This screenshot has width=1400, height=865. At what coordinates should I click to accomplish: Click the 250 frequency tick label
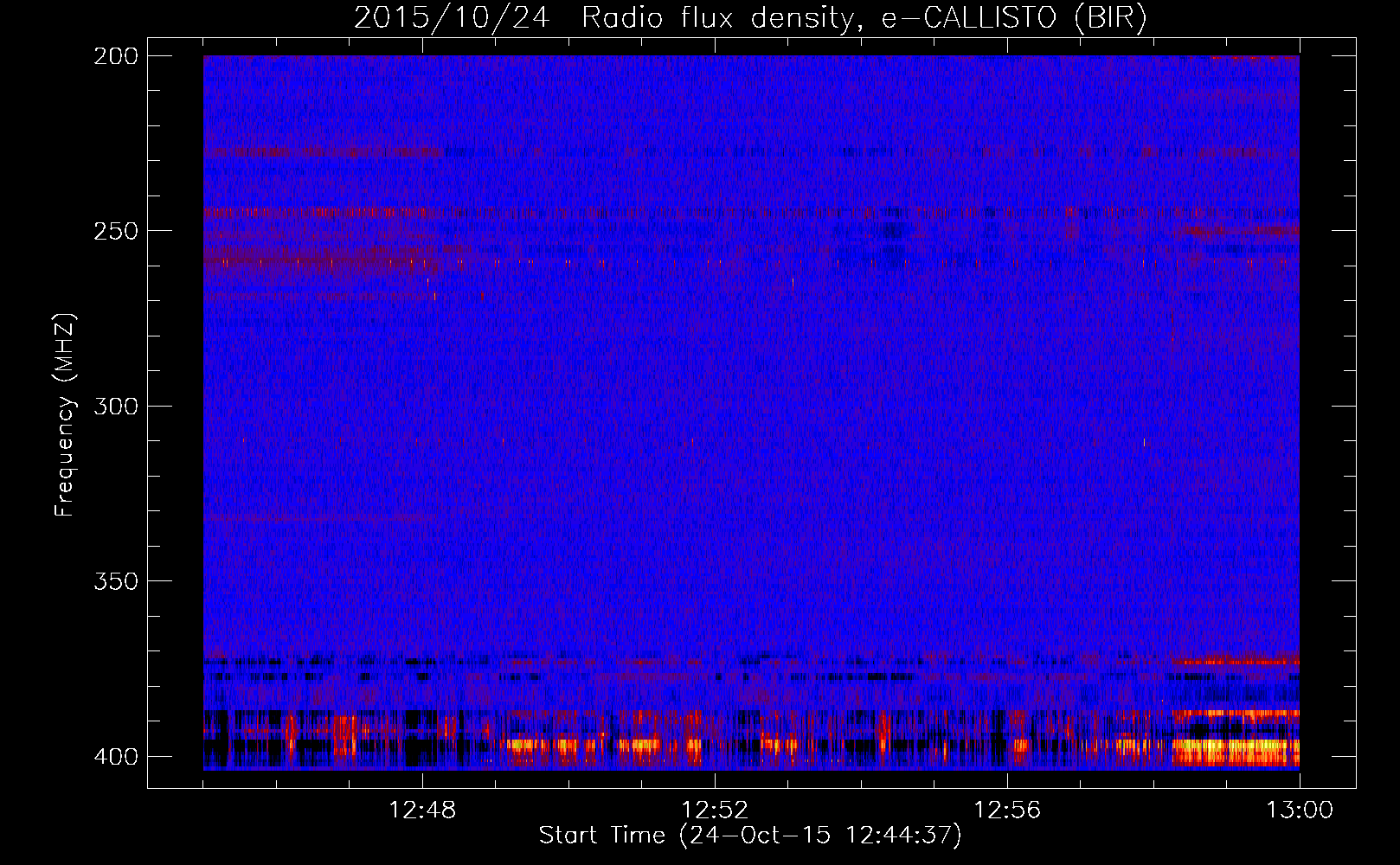pos(115,231)
